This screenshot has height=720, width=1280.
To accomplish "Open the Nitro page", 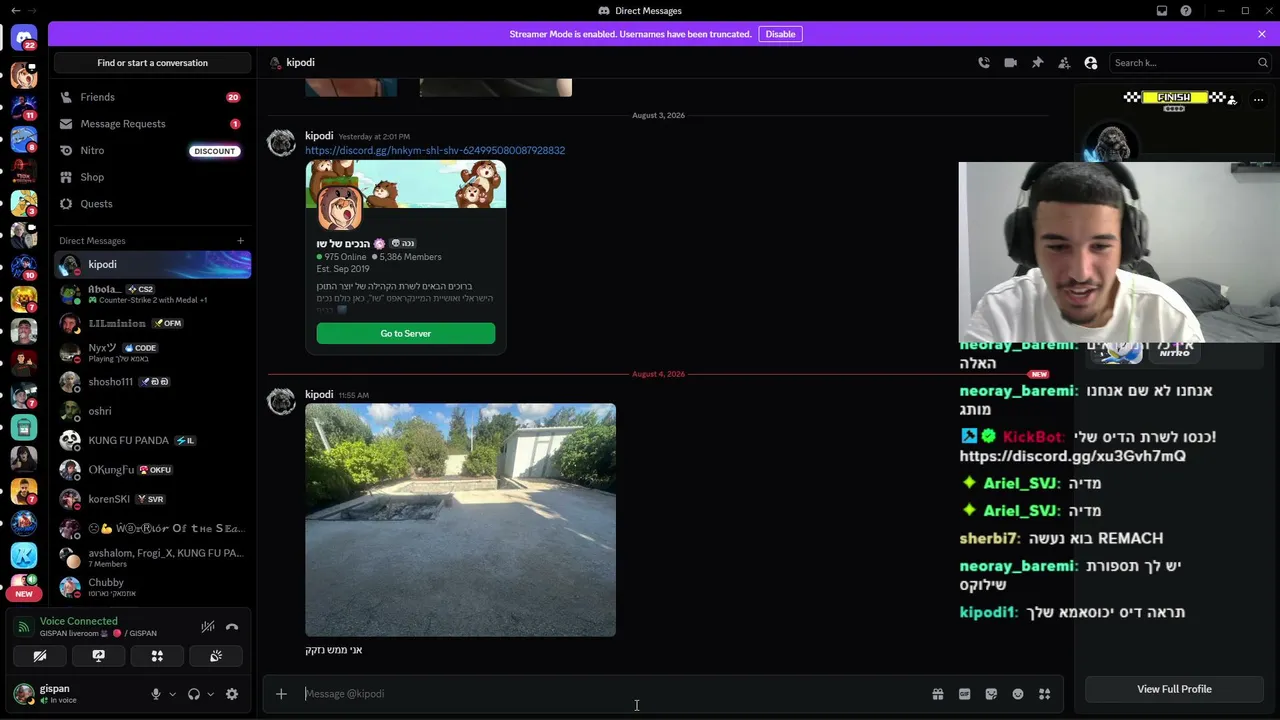I will 152,150.
